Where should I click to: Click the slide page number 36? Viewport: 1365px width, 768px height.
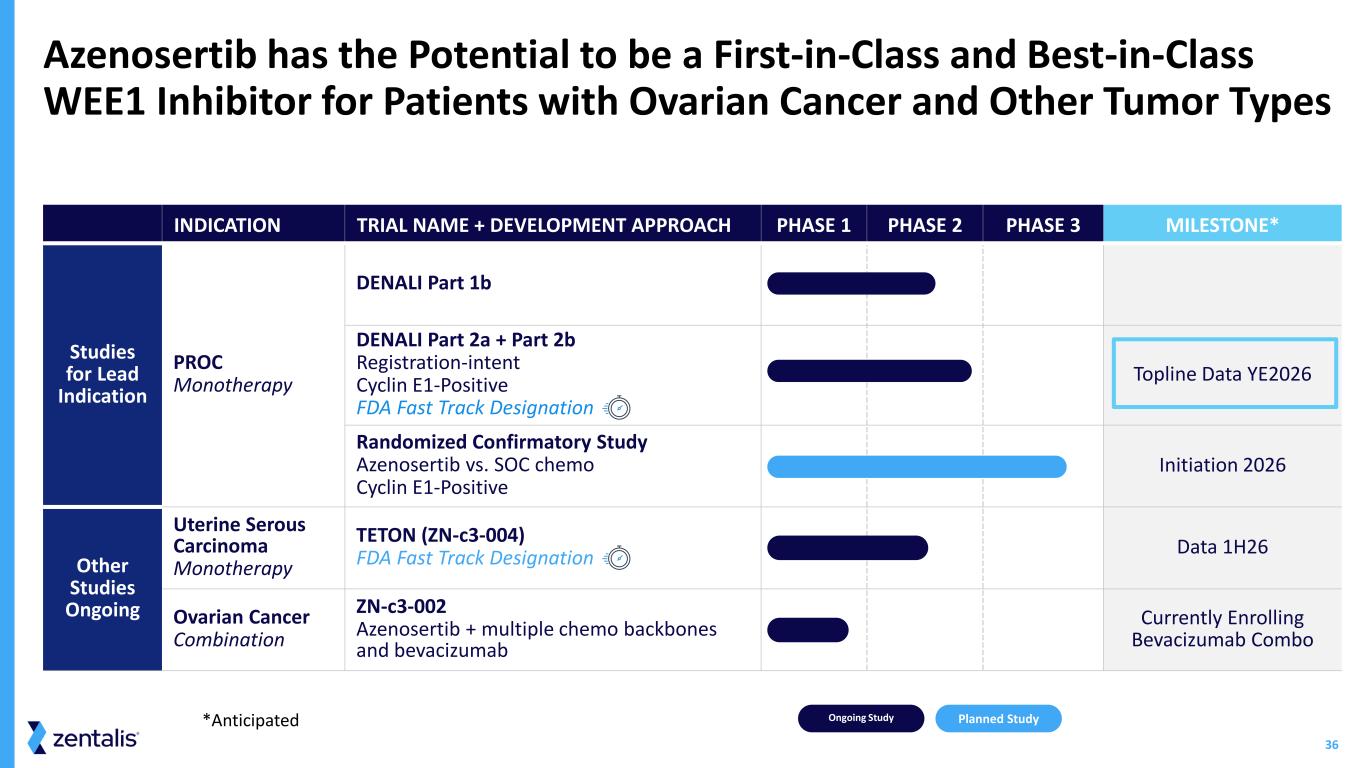(x=1331, y=744)
